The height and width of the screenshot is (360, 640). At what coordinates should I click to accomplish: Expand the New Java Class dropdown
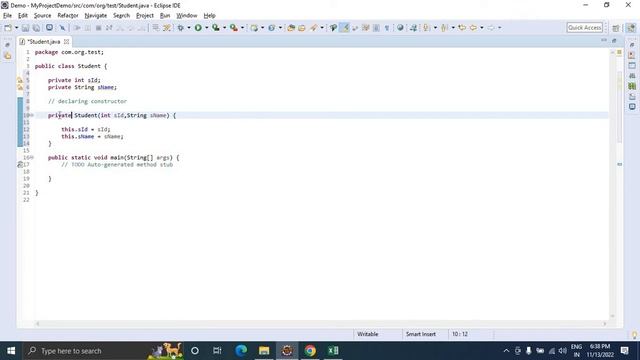280,28
